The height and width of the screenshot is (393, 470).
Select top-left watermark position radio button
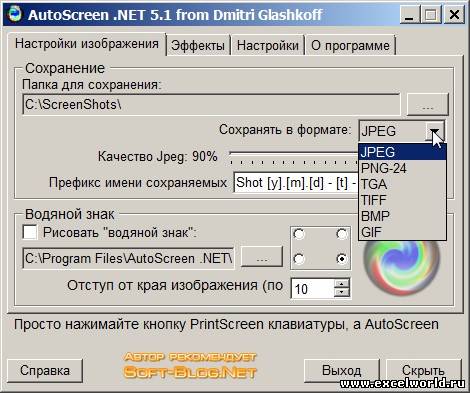tap(299, 234)
